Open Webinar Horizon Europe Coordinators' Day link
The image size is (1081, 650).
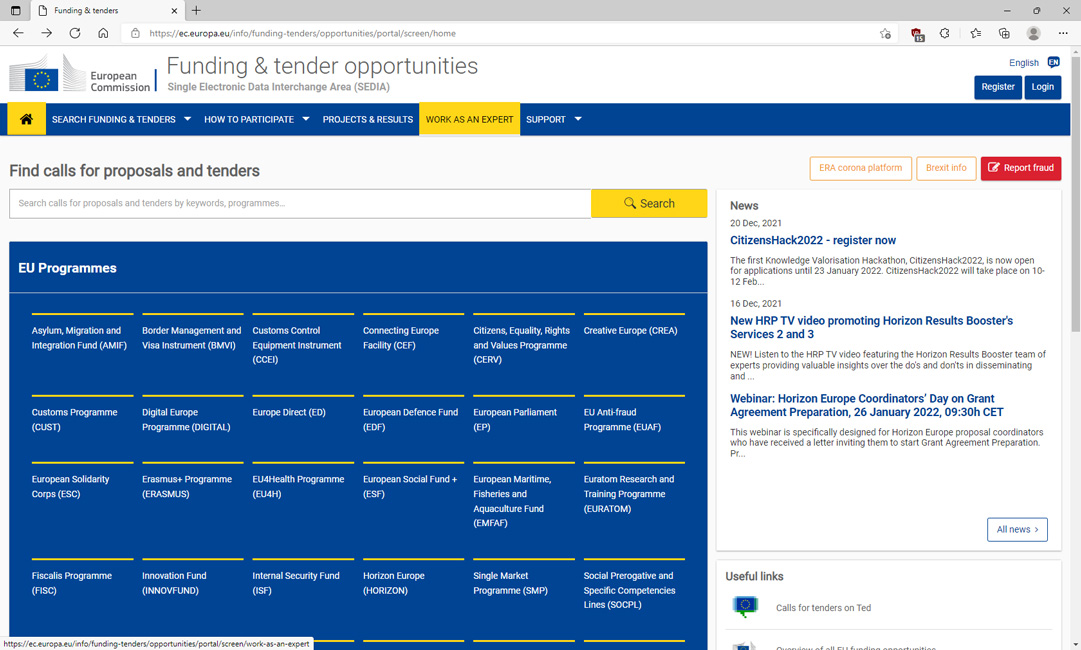point(867,405)
